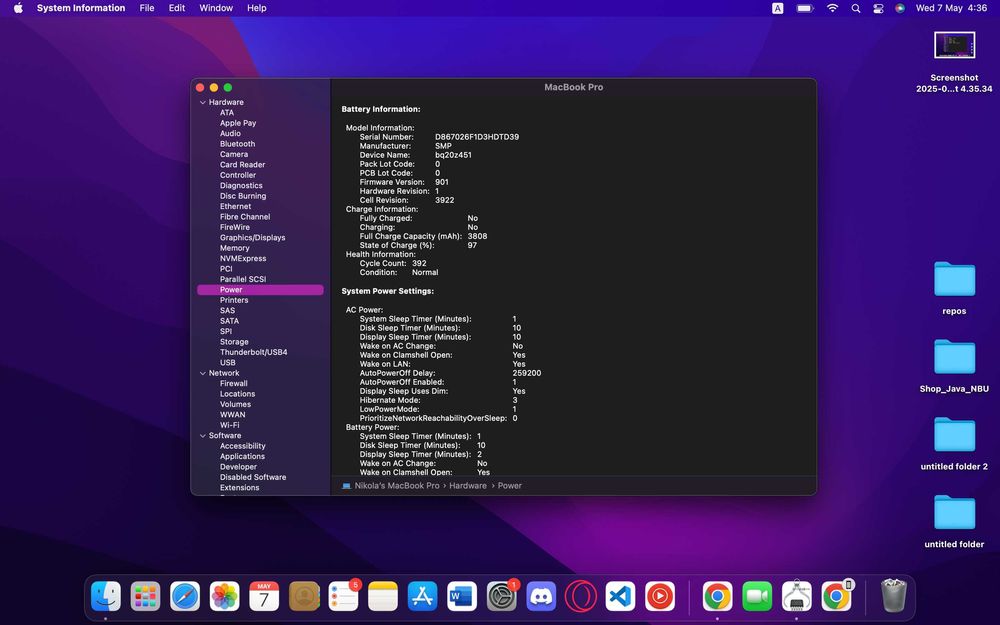Open Visual Studio Code from Dock
Image resolution: width=1000 pixels, height=625 pixels.
coord(621,597)
